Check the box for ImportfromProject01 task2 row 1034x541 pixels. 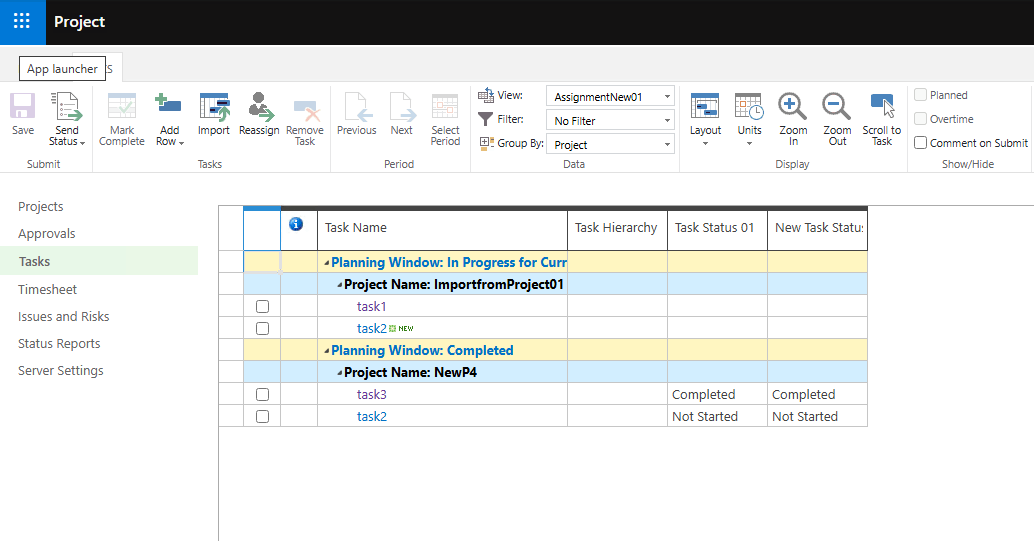point(262,329)
